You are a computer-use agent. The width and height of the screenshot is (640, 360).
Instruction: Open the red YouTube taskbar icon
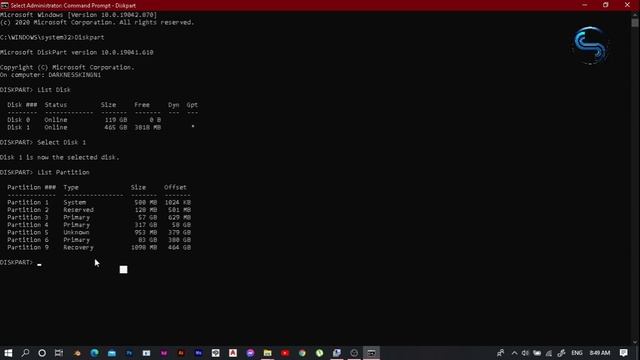coord(285,353)
